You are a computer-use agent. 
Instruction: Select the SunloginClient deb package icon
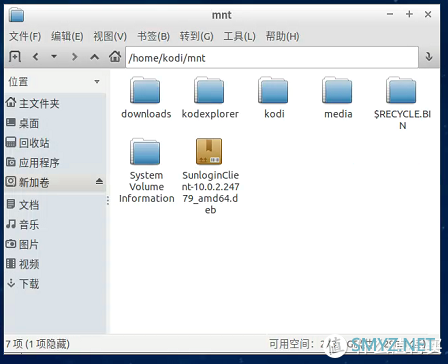tap(209, 151)
